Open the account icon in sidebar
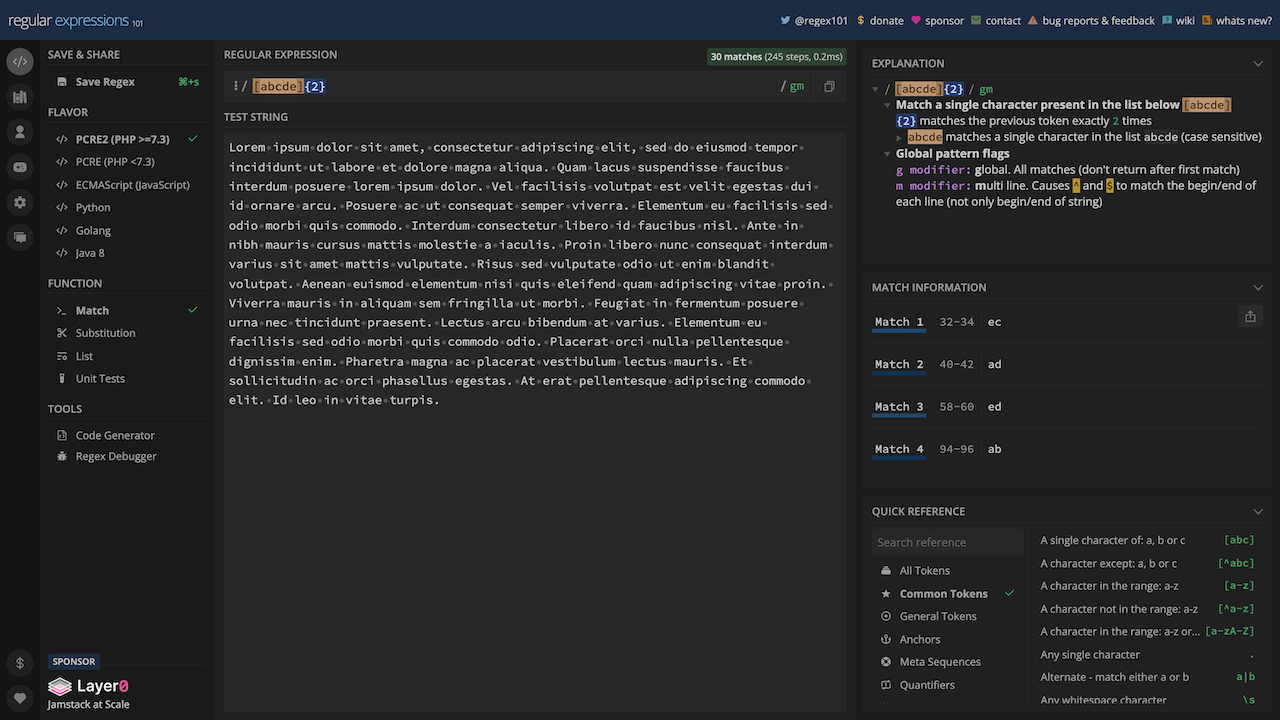The image size is (1280, 720). point(20,131)
